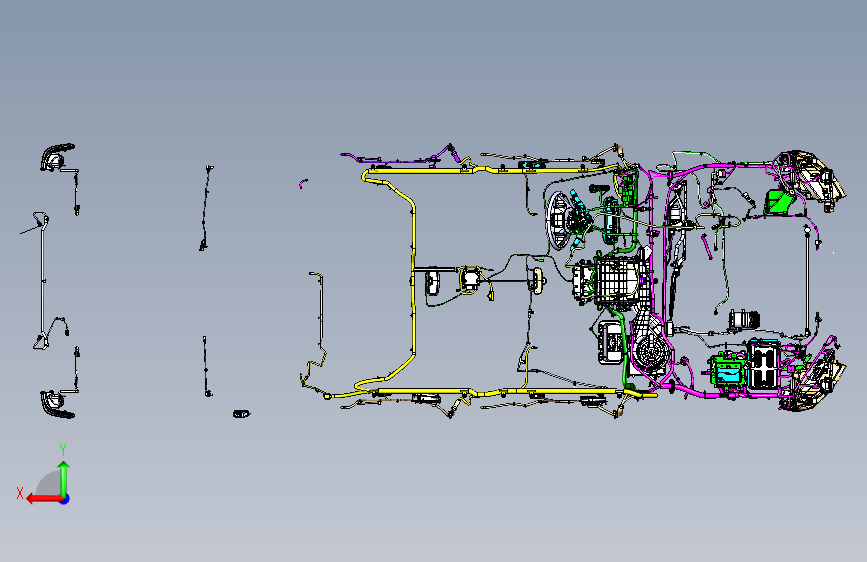
Task: Select the gray compressor unit
Action: (x=744, y=321)
